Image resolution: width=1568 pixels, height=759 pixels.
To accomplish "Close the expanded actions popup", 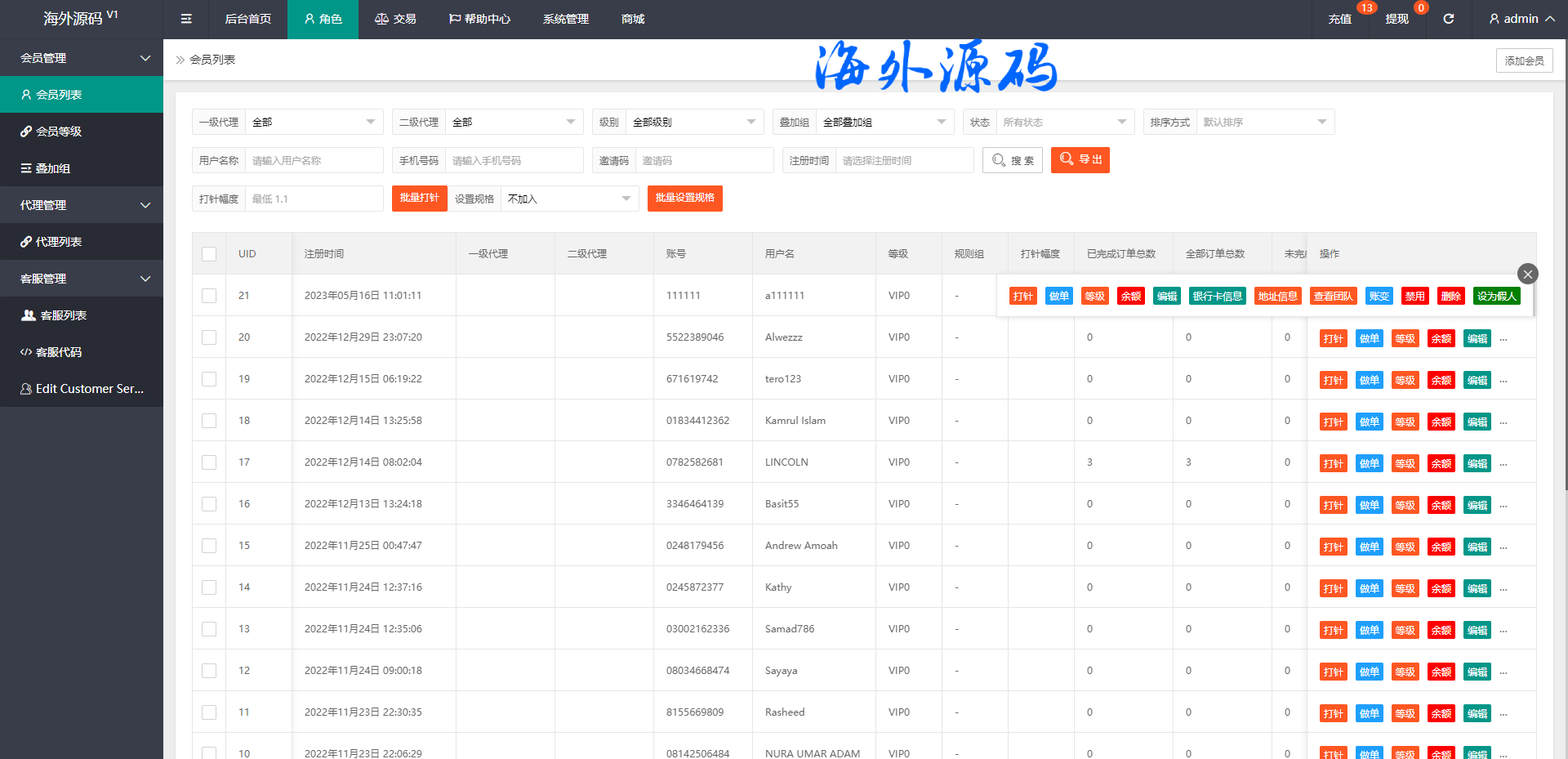I will (1527, 274).
